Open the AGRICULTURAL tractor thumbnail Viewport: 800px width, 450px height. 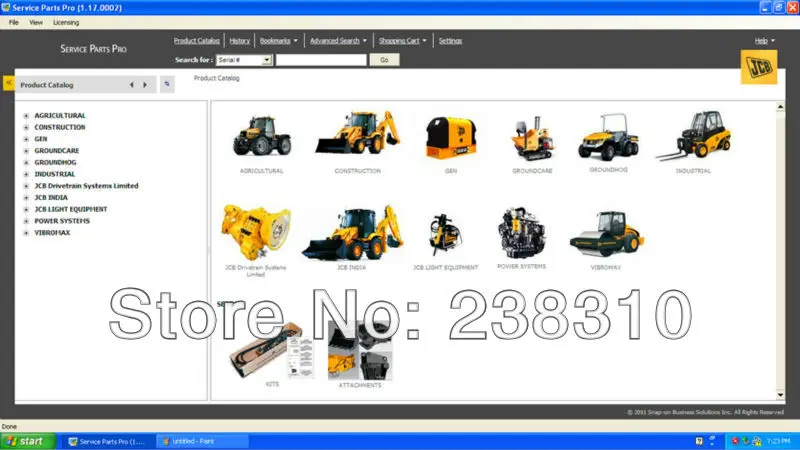(x=262, y=136)
